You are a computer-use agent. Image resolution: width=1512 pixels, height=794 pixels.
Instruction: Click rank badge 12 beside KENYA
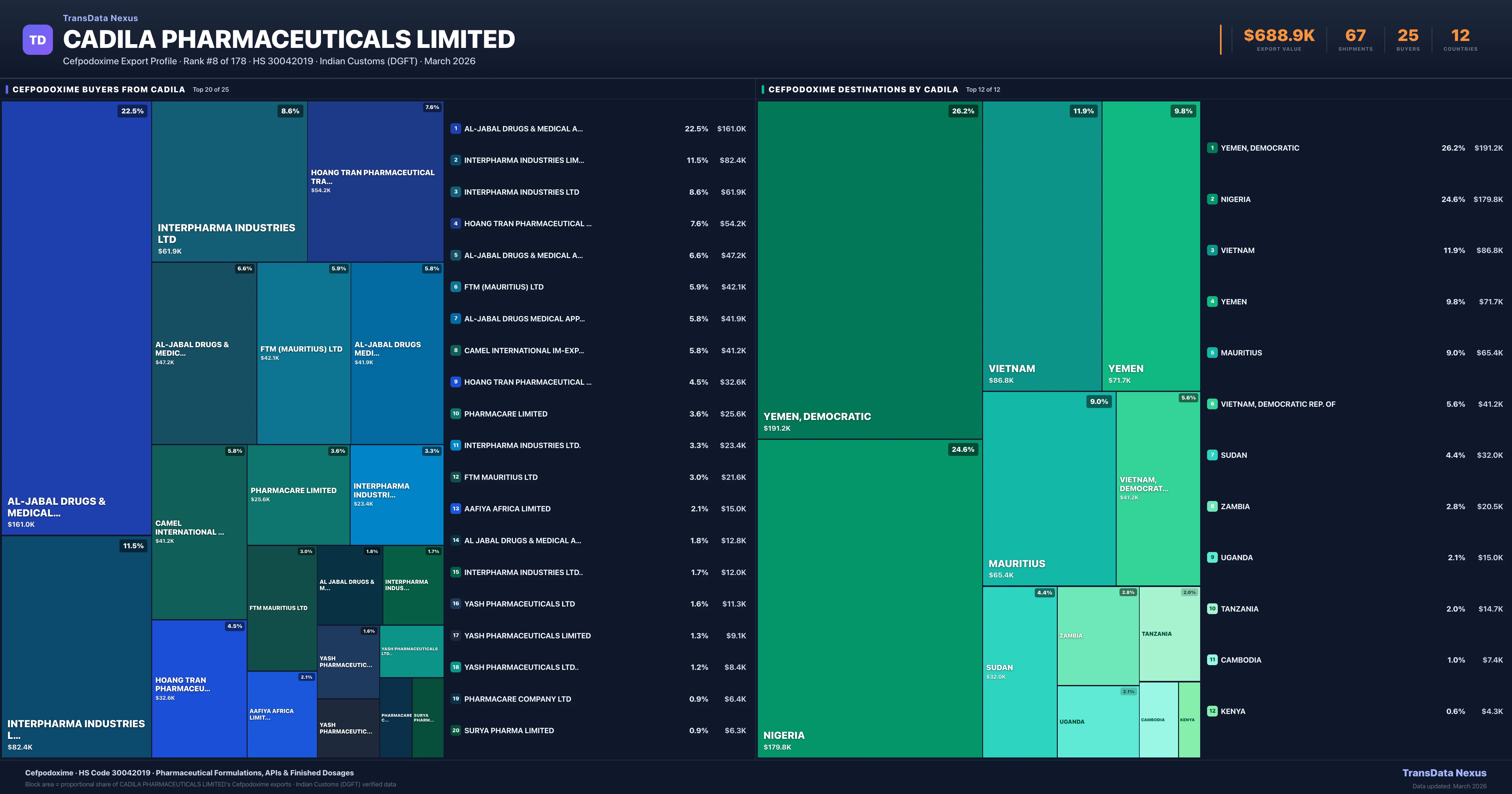click(x=1212, y=711)
